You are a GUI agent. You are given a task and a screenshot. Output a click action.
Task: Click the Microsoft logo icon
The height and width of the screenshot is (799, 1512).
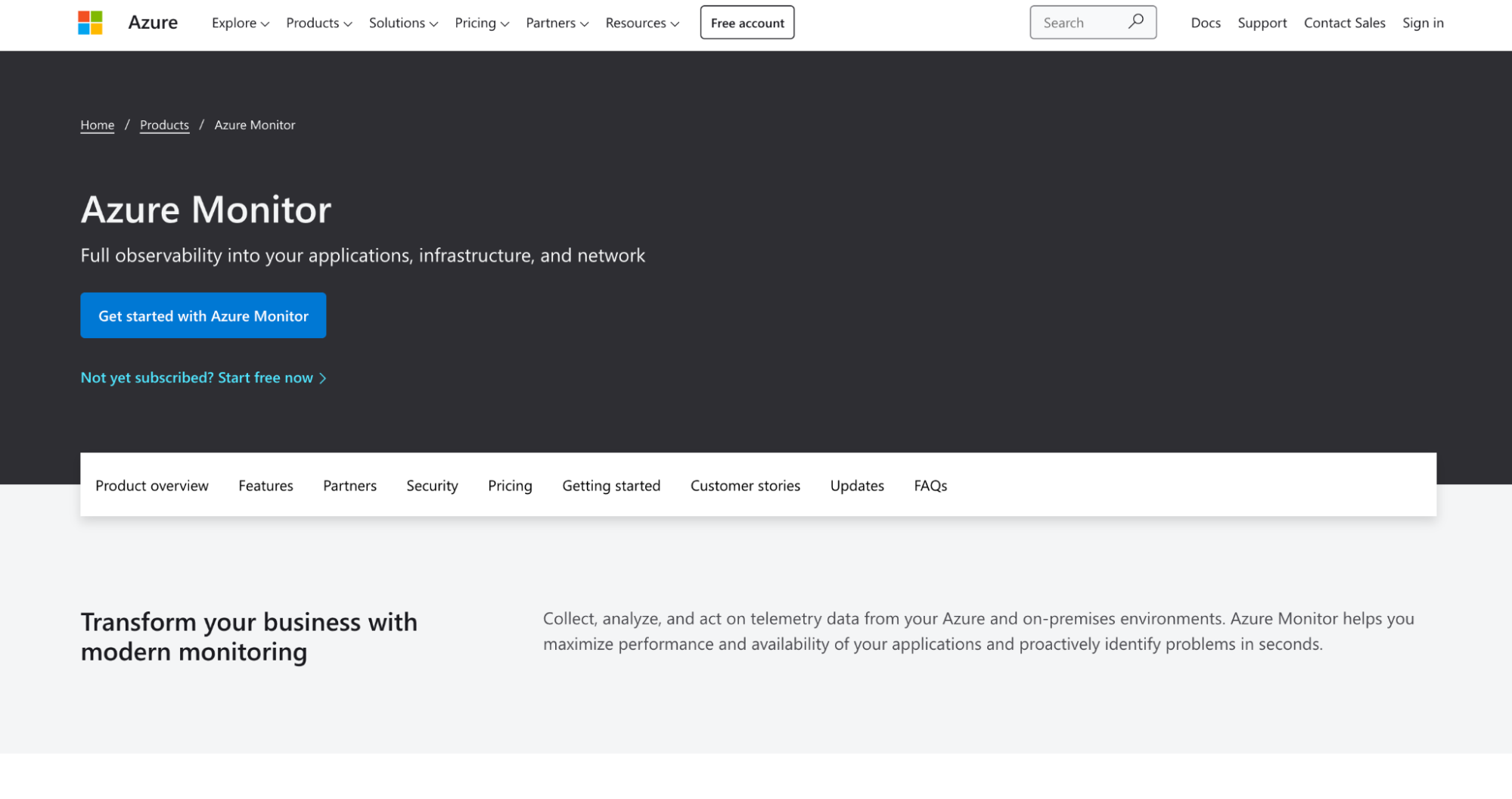click(90, 23)
